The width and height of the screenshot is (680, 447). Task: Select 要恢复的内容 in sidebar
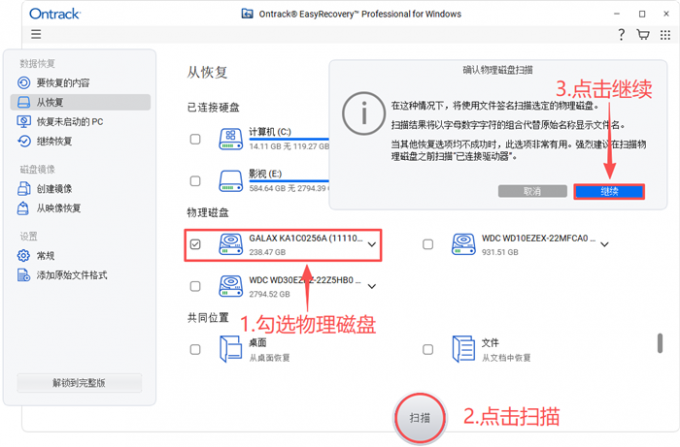click(x=81, y=83)
